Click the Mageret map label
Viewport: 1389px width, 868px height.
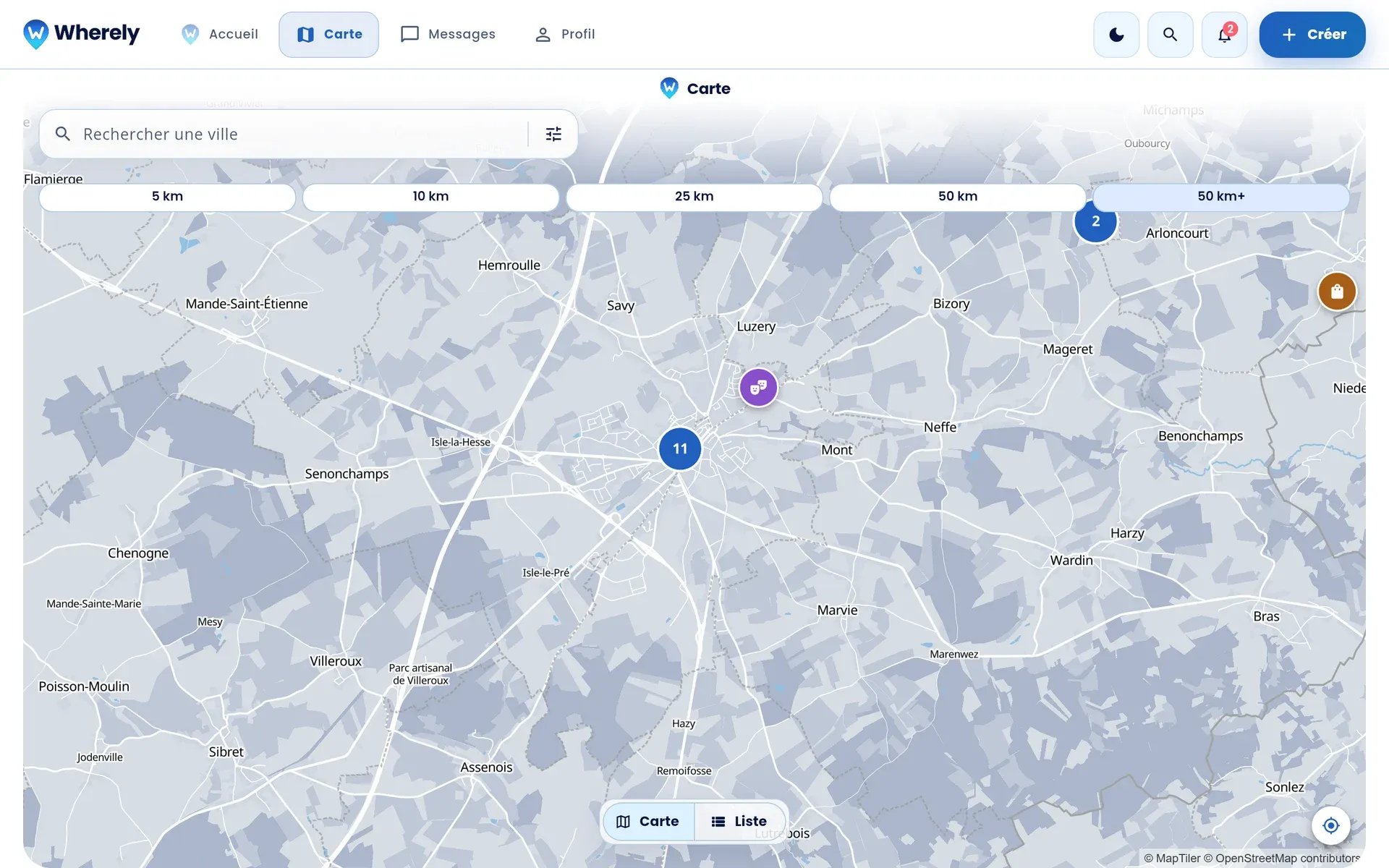(x=1068, y=349)
